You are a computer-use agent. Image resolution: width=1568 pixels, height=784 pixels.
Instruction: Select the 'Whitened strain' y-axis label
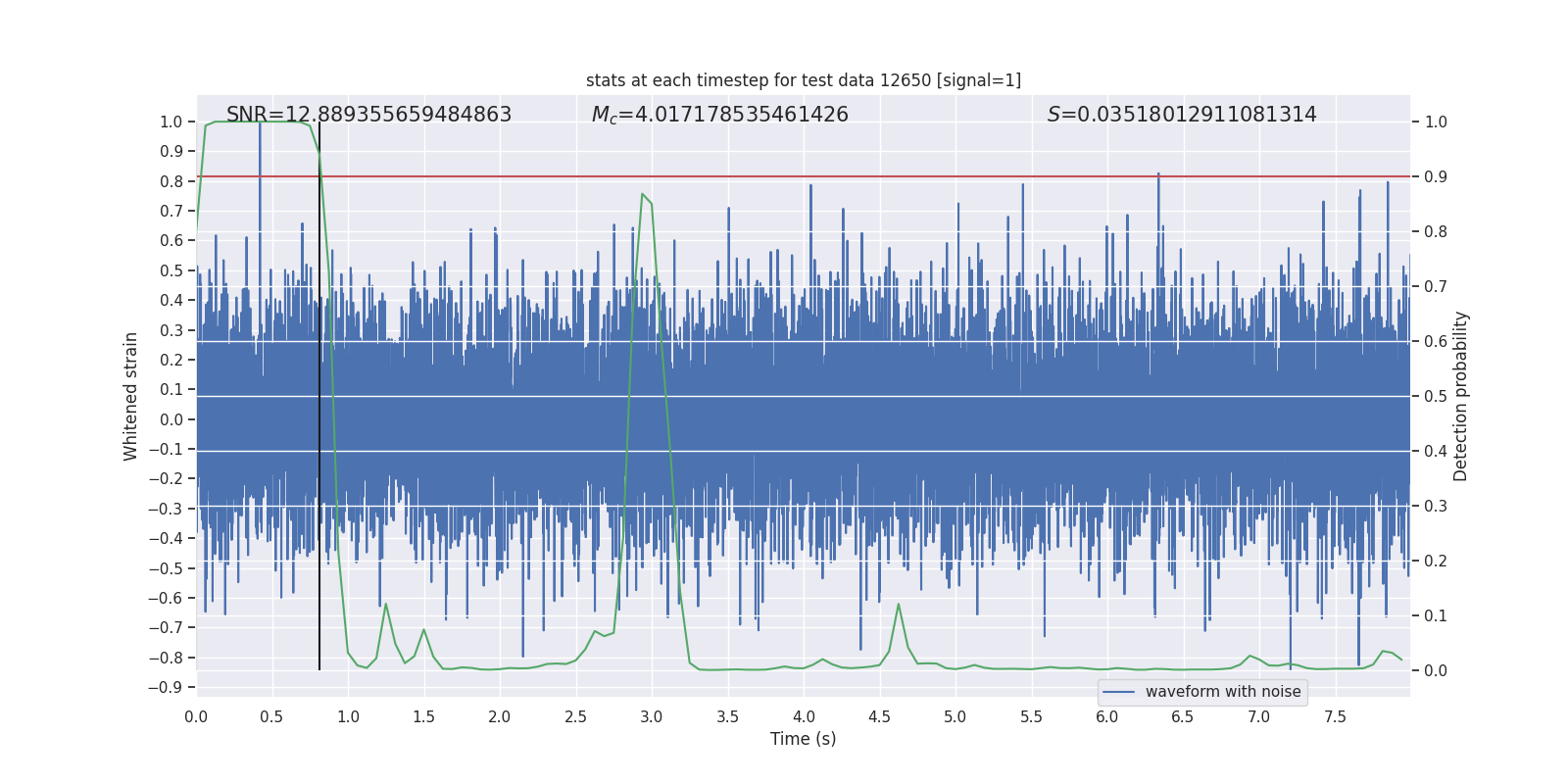coord(131,396)
